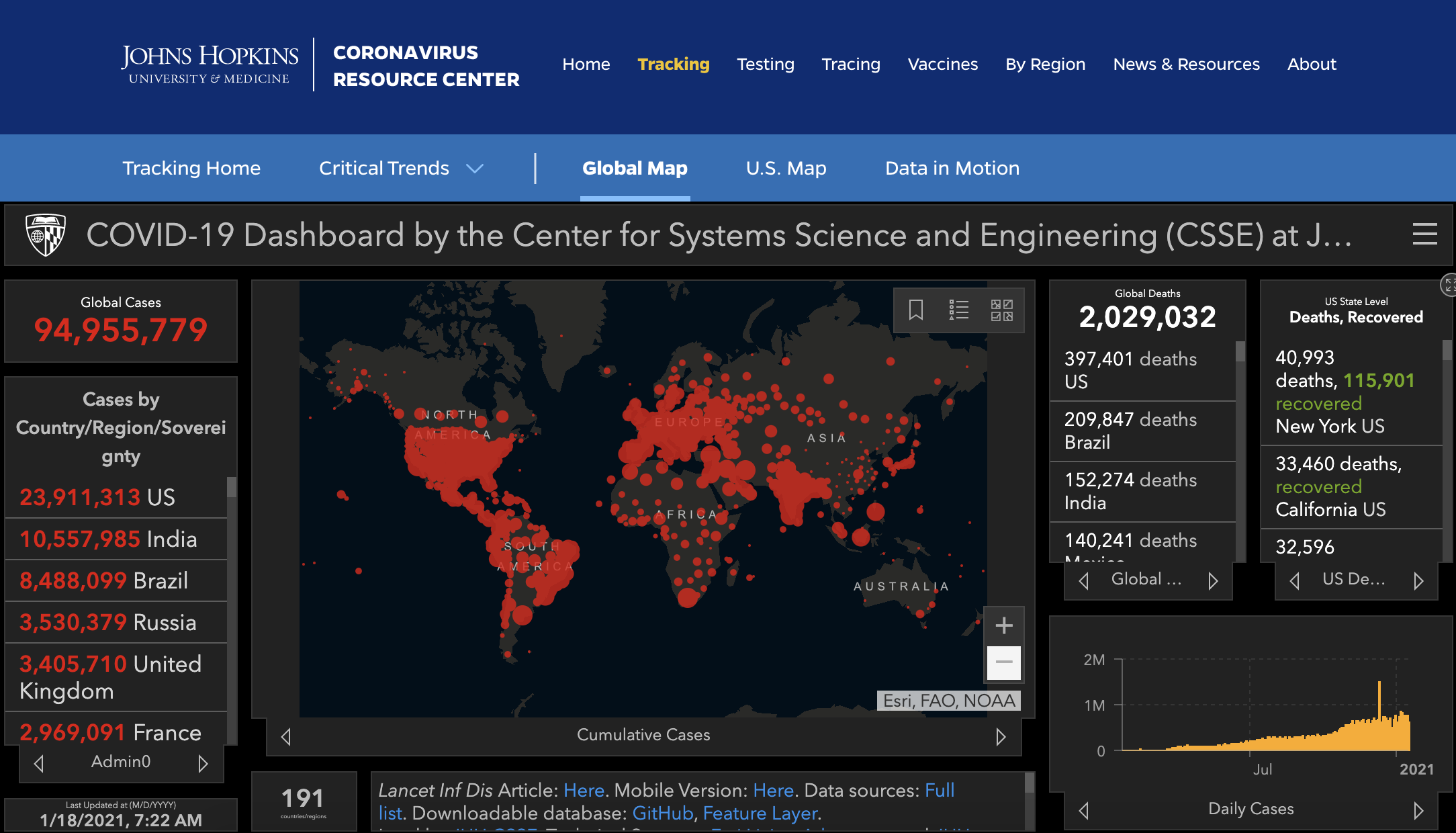Show next Global Deaths list tab

(x=1213, y=580)
